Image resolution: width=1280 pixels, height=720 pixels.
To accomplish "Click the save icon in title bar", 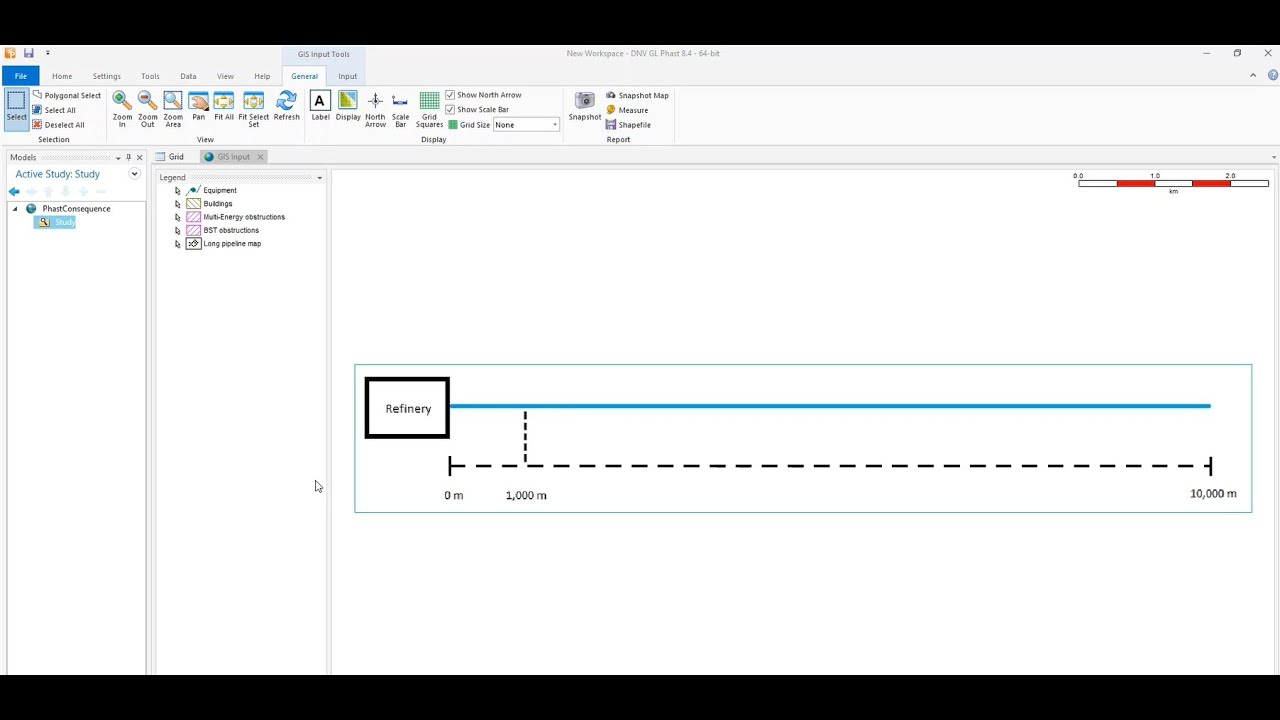I will pyautogui.click(x=29, y=53).
